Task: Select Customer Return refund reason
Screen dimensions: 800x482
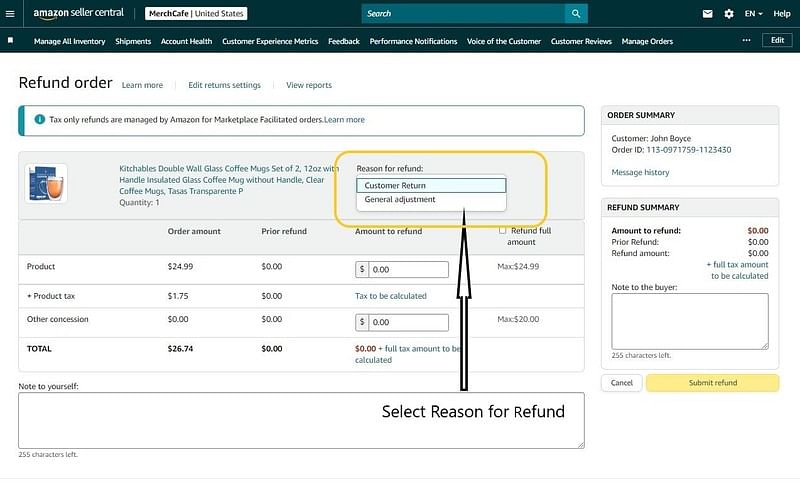Action: pos(431,185)
